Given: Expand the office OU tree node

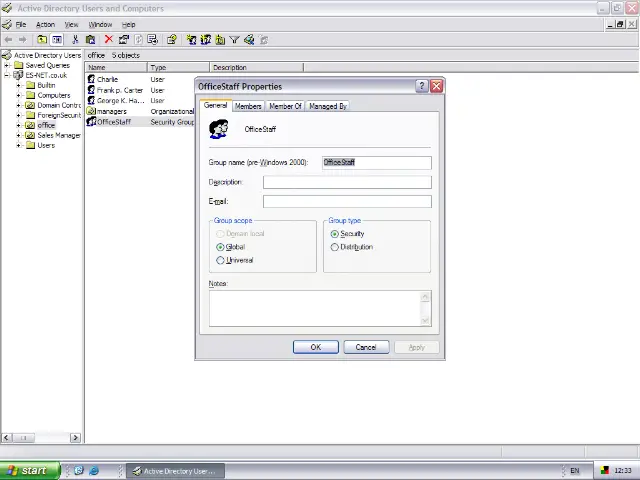Looking at the screenshot, I should point(18,125).
